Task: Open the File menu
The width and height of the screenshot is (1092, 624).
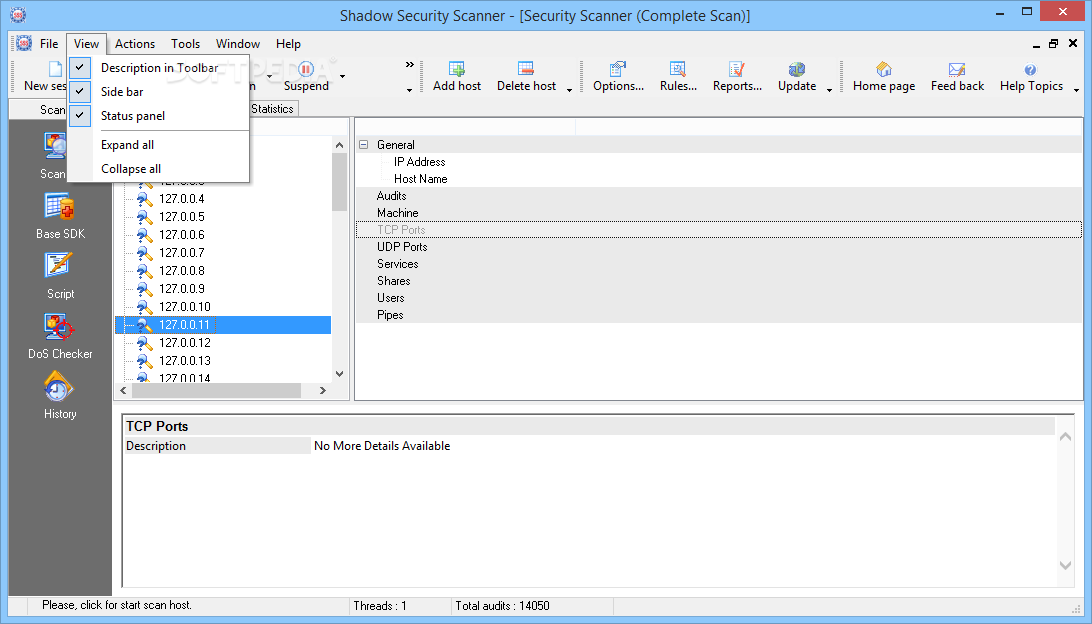Action: [49, 43]
